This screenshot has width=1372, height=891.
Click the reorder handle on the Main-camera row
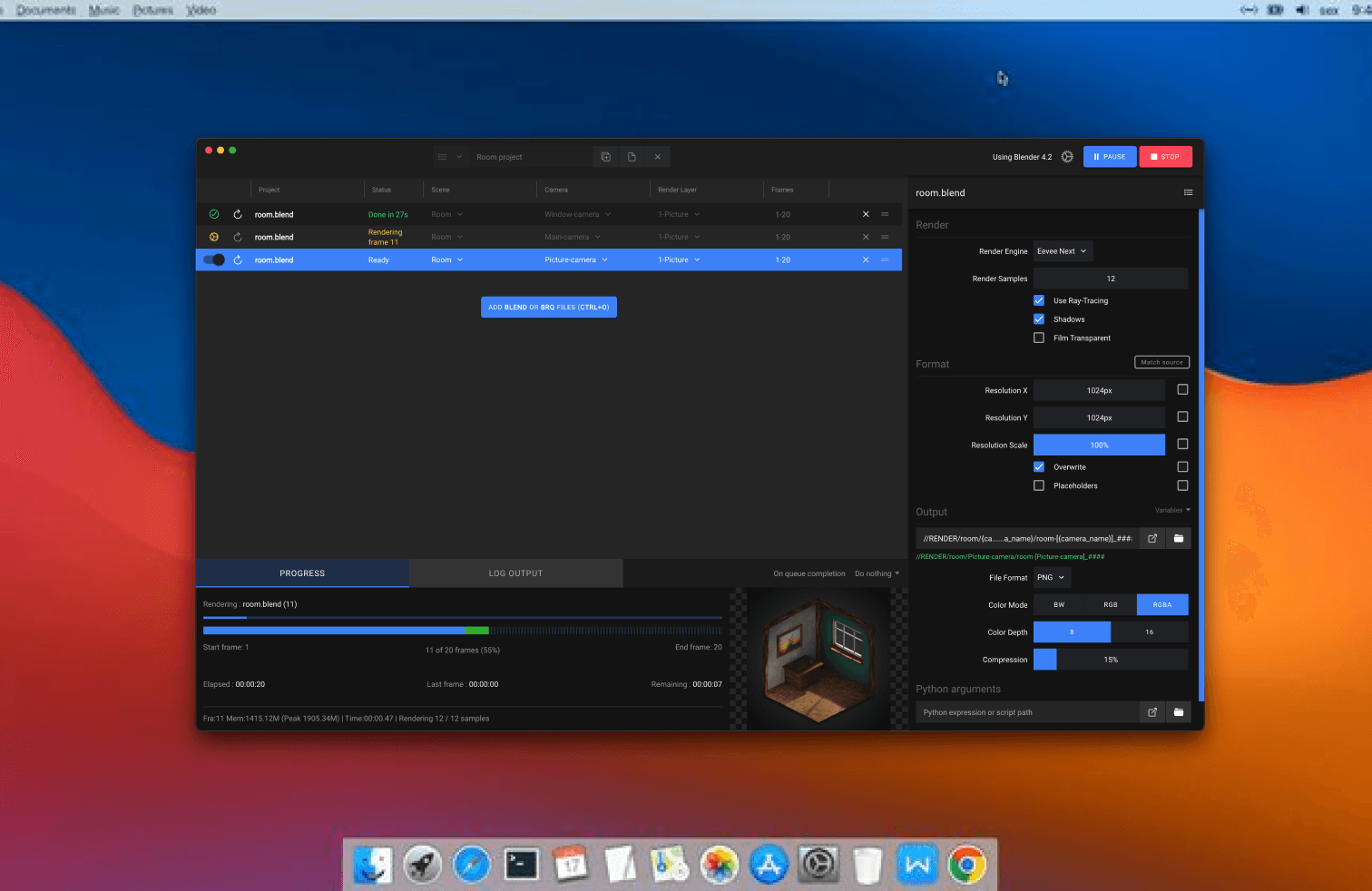(x=885, y=237)
